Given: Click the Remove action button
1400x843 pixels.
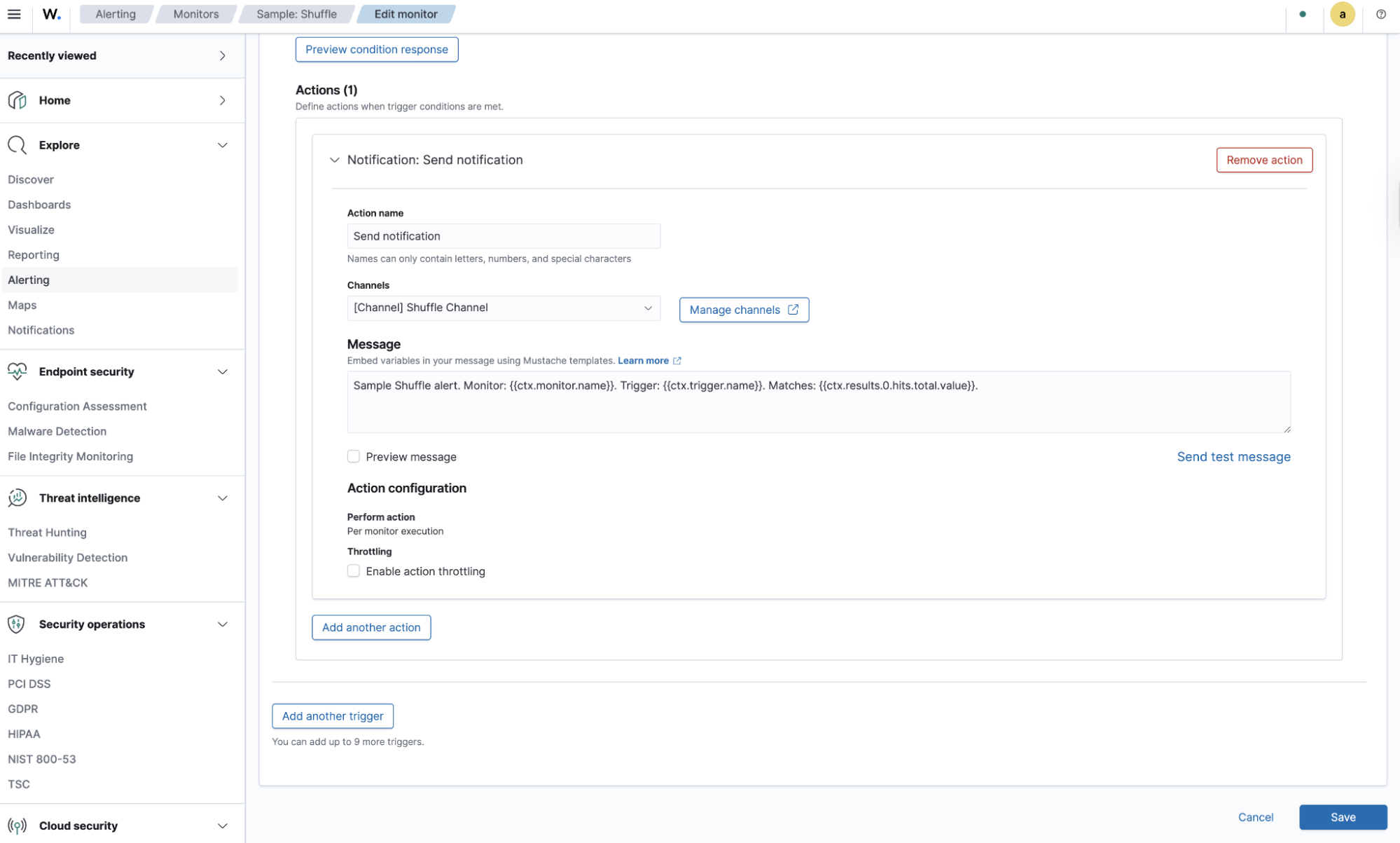Looking at the screenshot, I should [x=1263, y=160].
